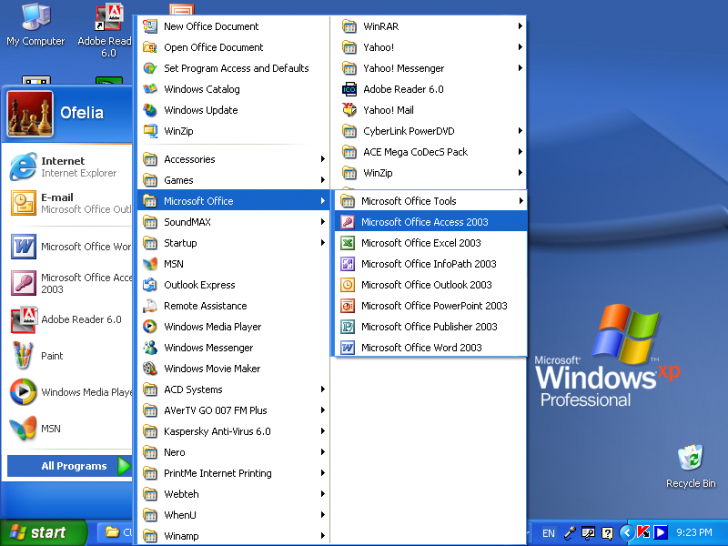
Task: Launch Microsoft Office Access 2003
Action: [x=424, y=222]
